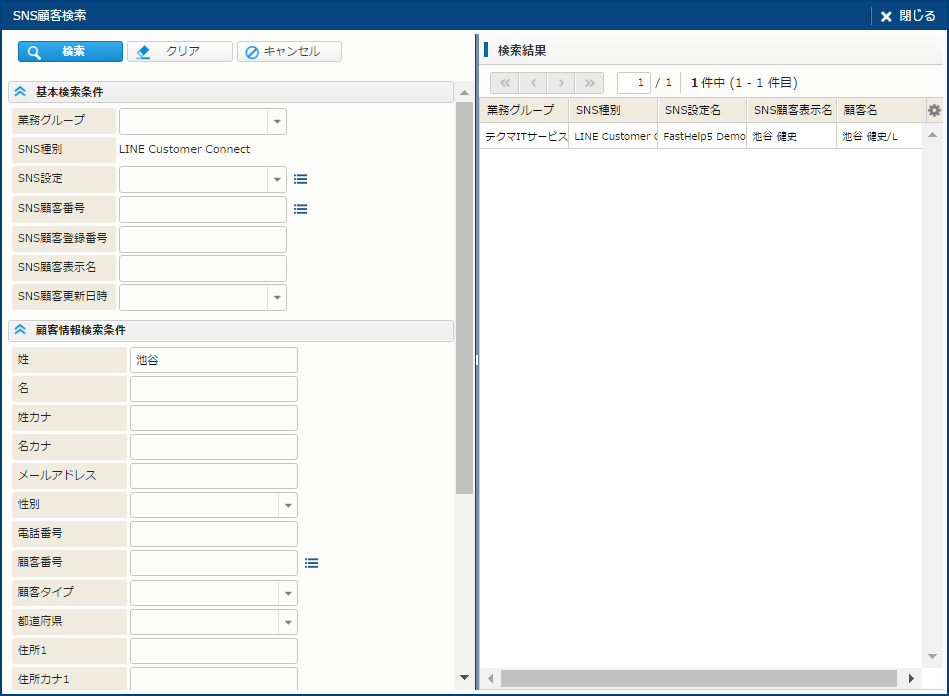Click results grid scroll down arrow
The image size is (949, 696).
pos(933,657)
